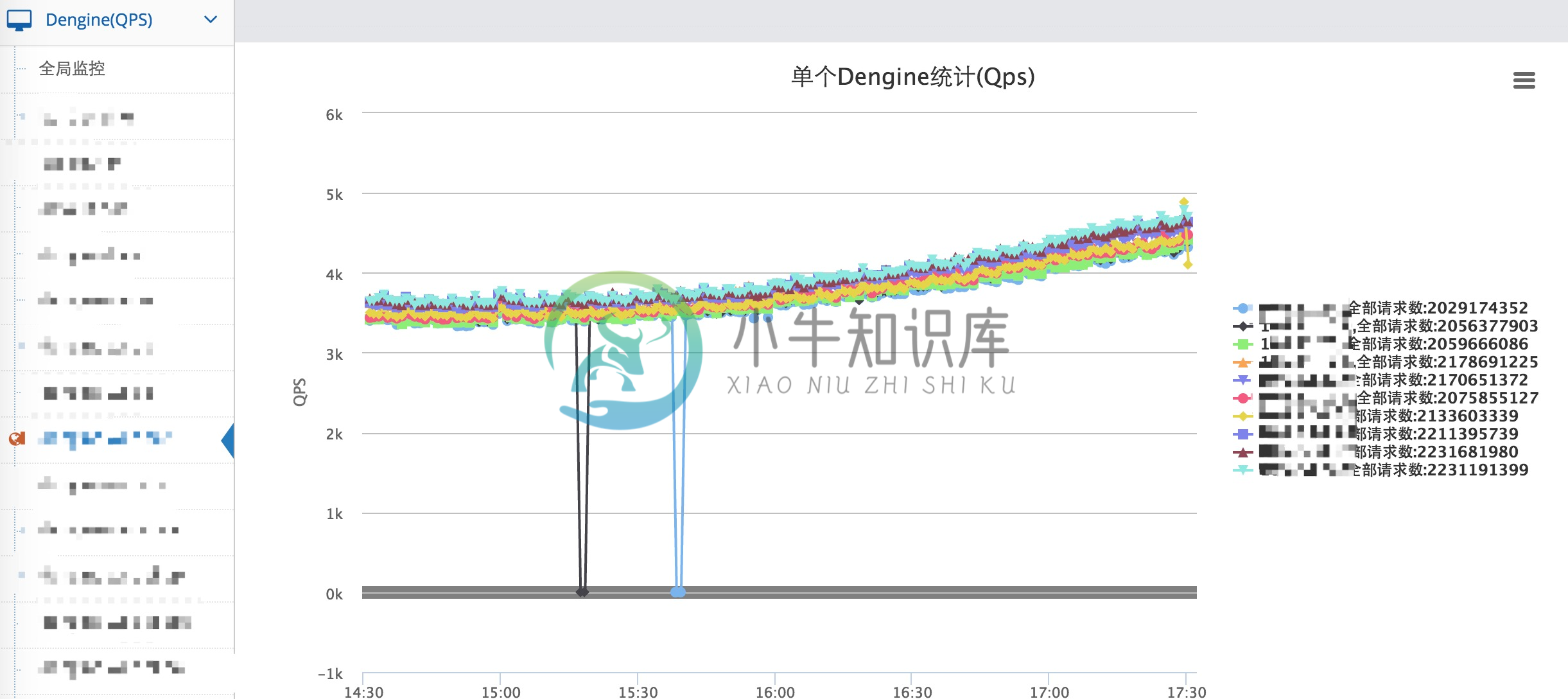Click the 3k y-axis label

335,355
